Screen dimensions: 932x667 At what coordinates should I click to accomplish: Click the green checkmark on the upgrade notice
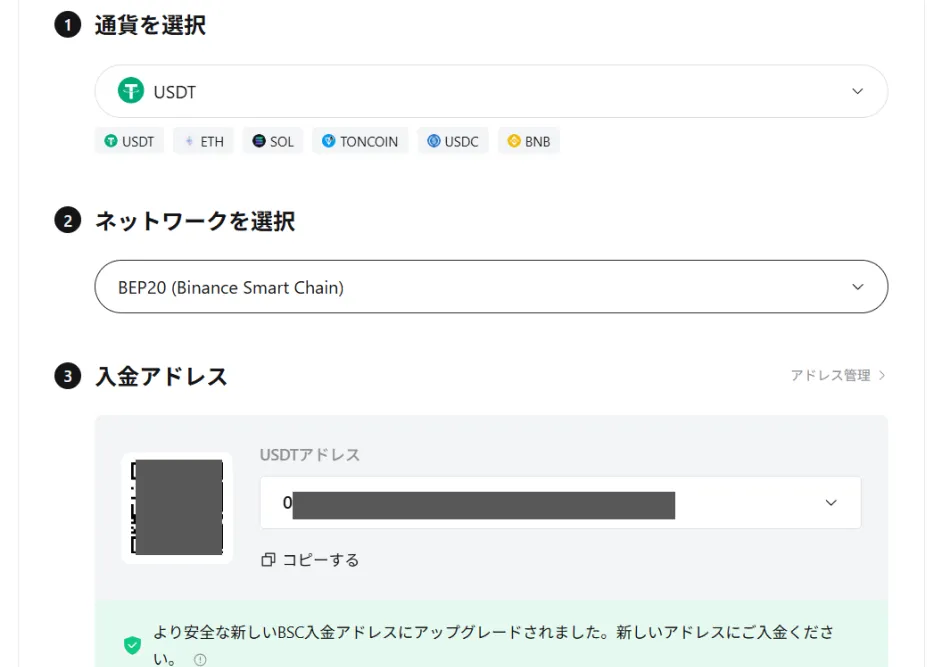(x=131, y=645)
